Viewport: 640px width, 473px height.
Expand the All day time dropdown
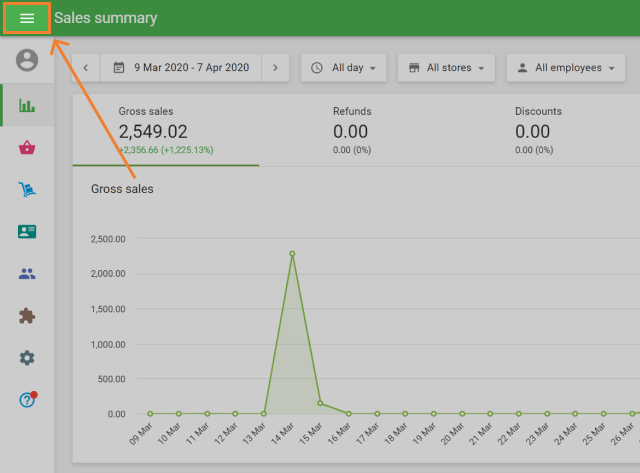pyautogui.click(x=344, y=68)
